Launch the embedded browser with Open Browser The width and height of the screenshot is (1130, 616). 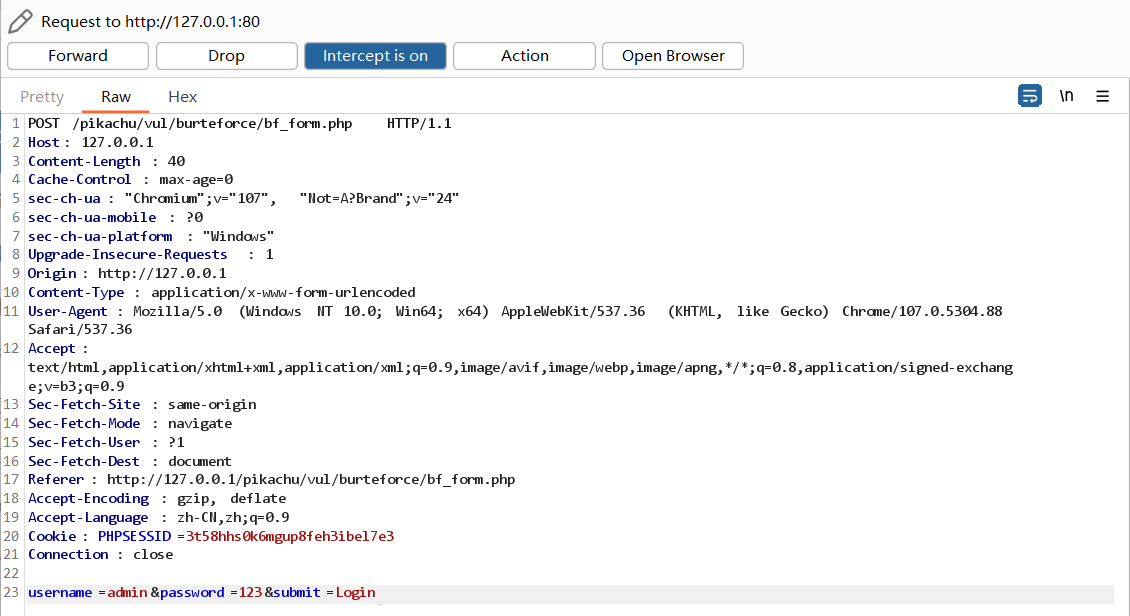tap(672, 56)
